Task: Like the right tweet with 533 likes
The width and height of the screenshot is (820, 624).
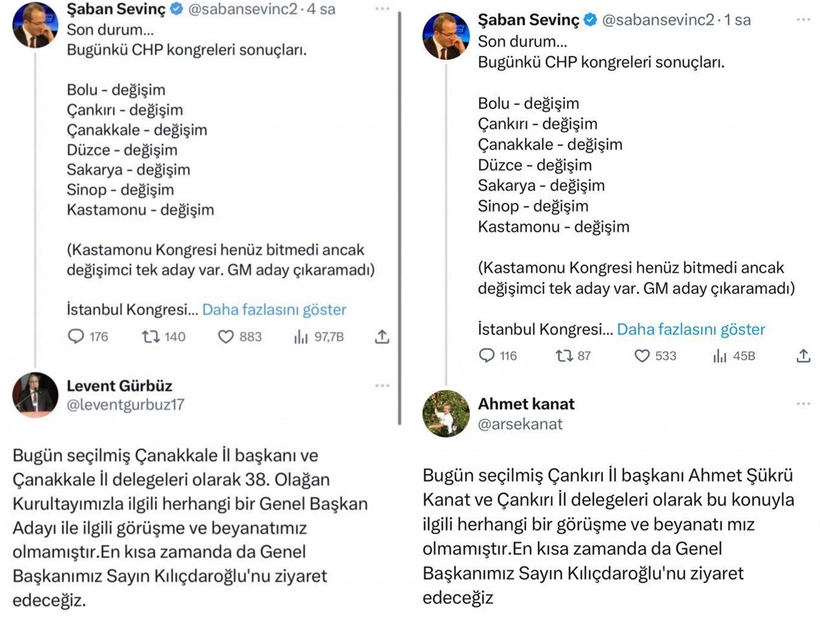Action: [x=643, y=356]
